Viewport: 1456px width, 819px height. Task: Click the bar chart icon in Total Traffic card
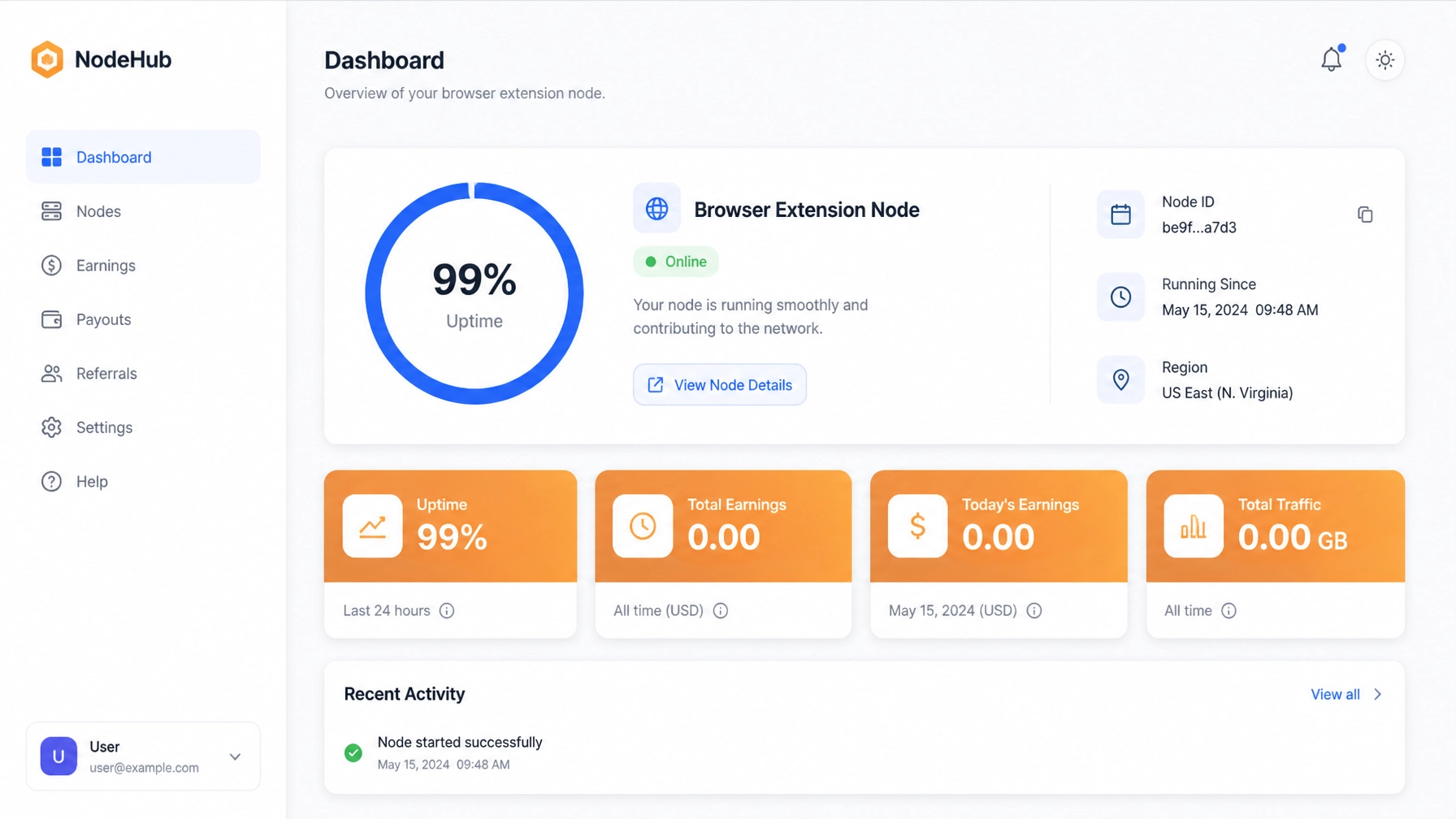point(1193,526)
